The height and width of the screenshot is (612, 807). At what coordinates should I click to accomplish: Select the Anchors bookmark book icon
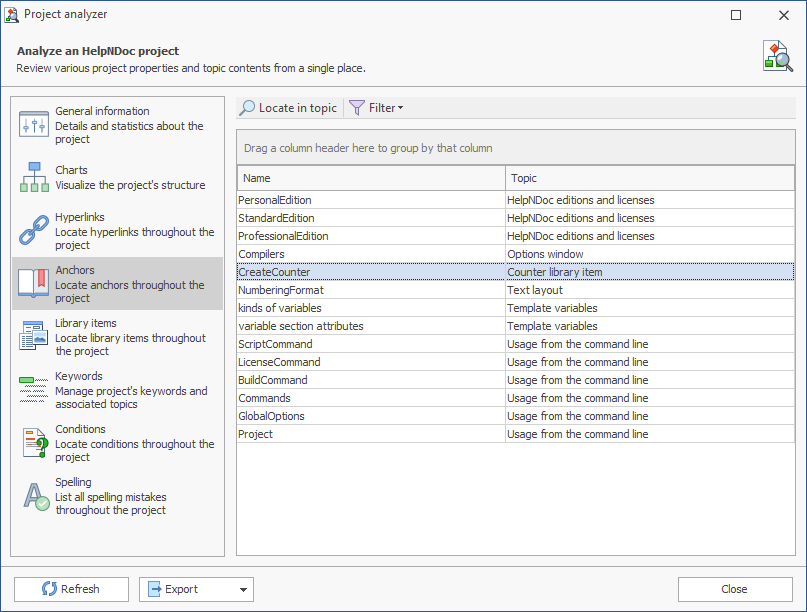34,283
